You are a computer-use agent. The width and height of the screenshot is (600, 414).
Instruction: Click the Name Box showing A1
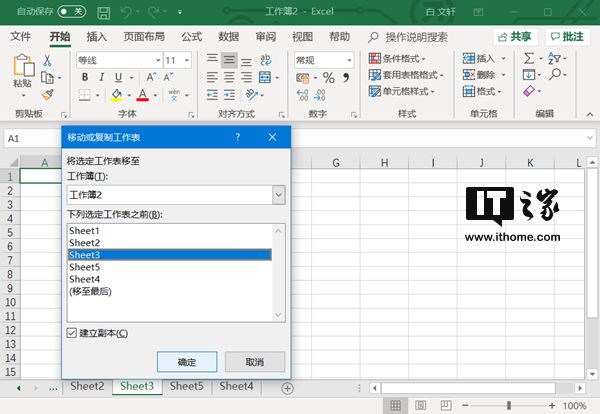tap(31, 139)
